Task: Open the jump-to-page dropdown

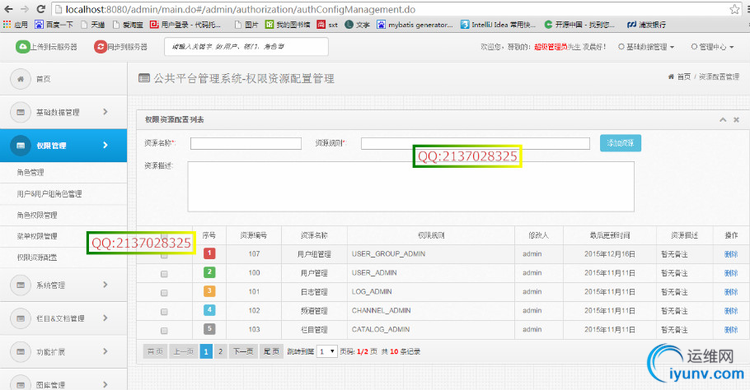Action: click(327, 352)
